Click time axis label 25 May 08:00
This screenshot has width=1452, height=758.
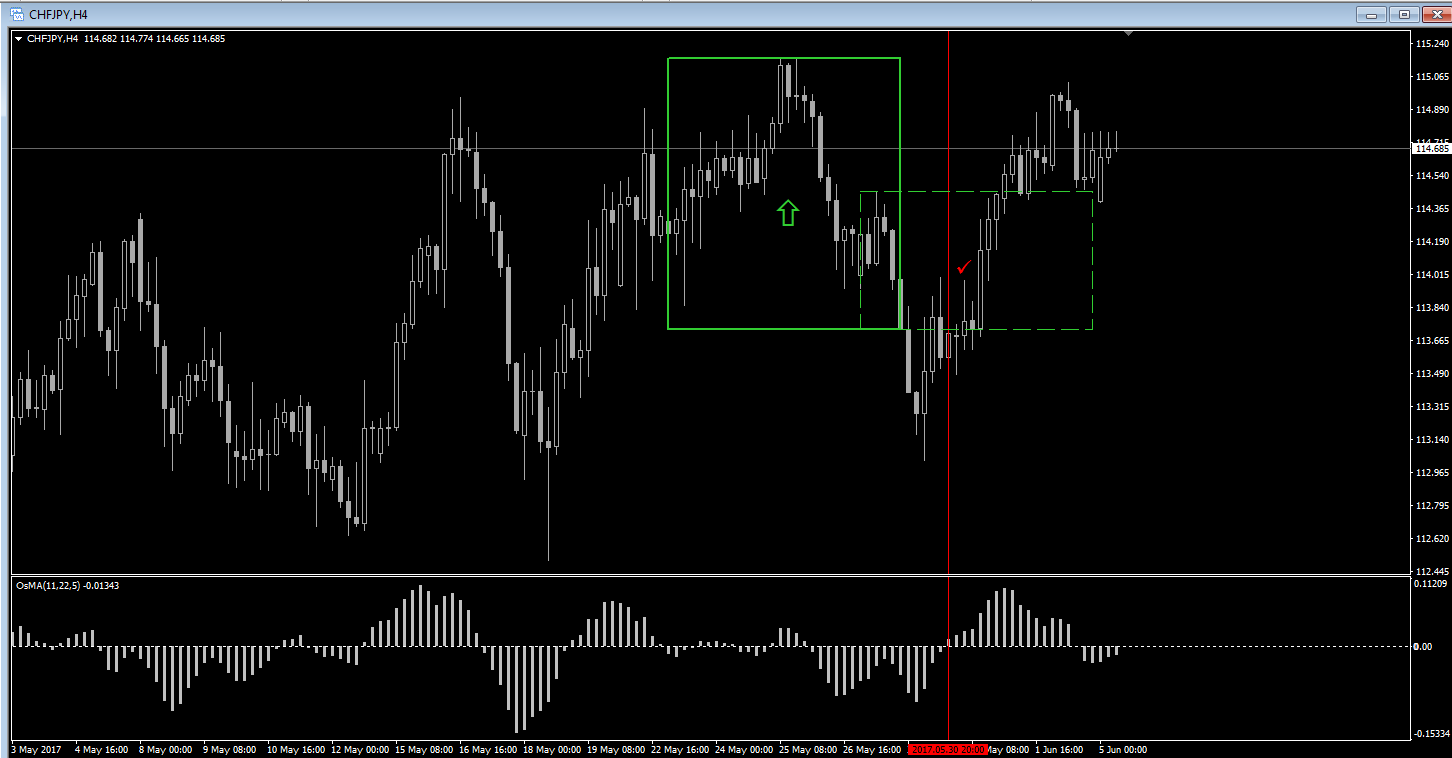pyautogui.click(x=810, y=749)
